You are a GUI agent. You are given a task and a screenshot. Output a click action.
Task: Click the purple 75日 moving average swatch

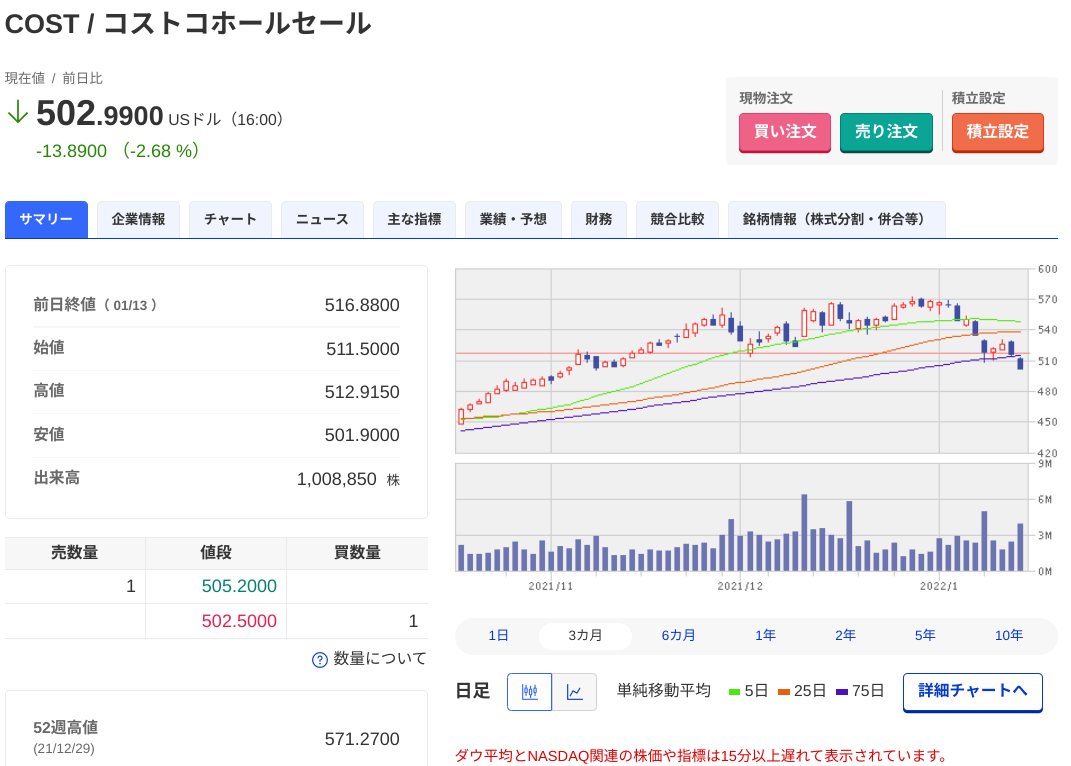[842, 692]
